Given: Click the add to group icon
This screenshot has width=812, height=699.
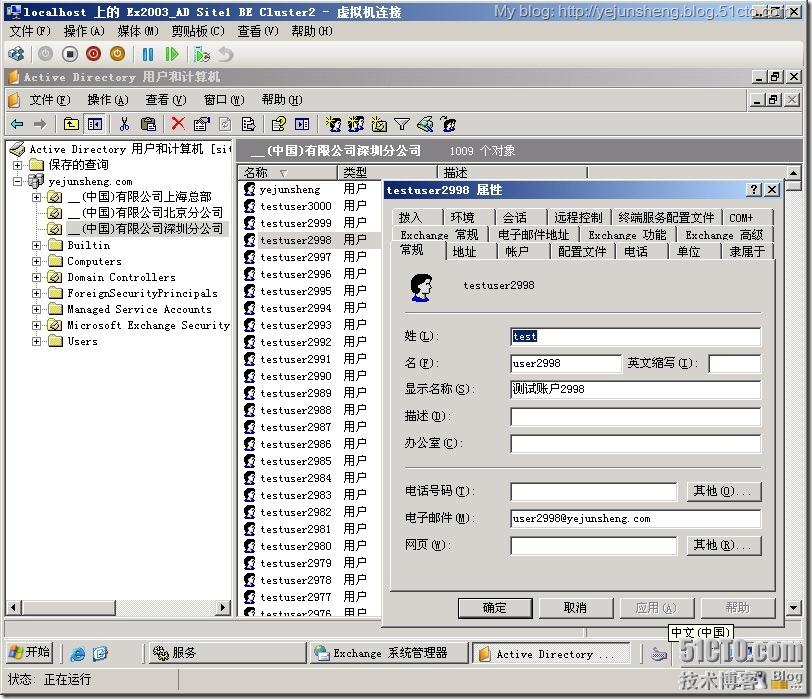Looking at the screenshot, I should point(448,124).
